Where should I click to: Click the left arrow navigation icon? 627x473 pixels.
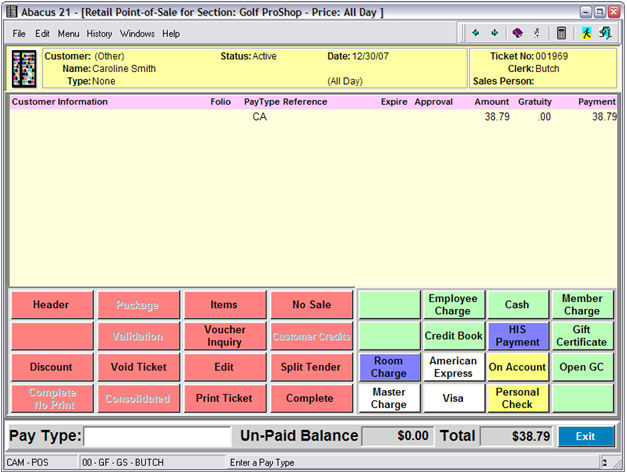click(476, 33)
